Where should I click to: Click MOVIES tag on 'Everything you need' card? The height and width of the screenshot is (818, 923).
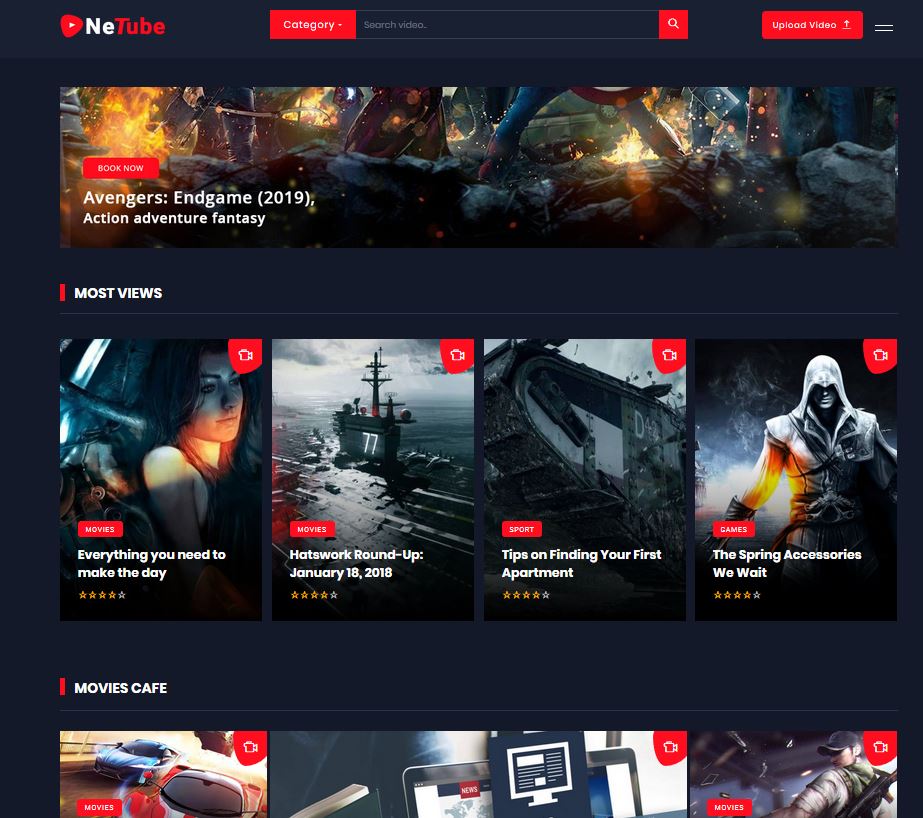point(100,530)
